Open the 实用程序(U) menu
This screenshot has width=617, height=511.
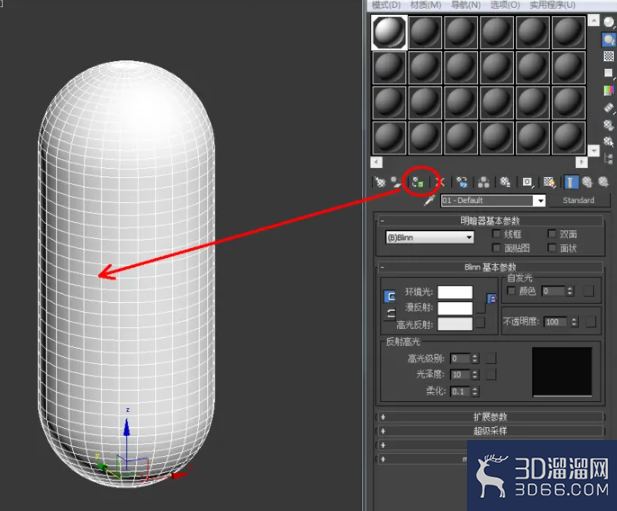553,5
